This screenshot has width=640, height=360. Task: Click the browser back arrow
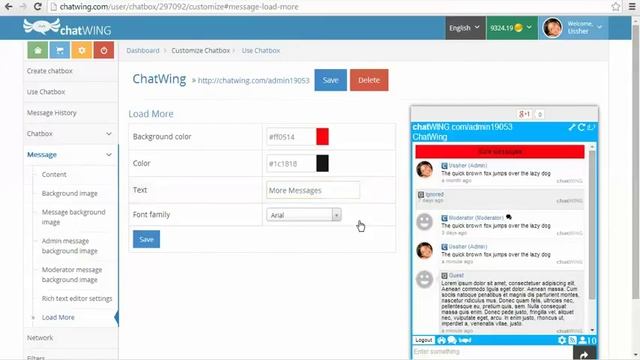point(9,7)
